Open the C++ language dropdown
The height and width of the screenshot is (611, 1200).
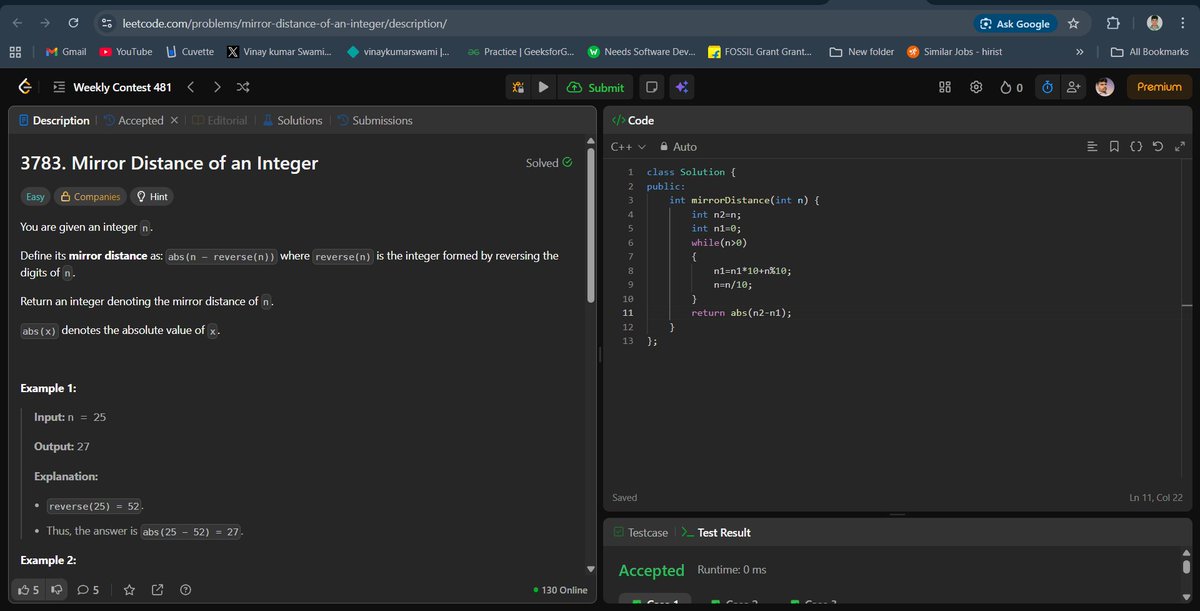pos(626,146)
